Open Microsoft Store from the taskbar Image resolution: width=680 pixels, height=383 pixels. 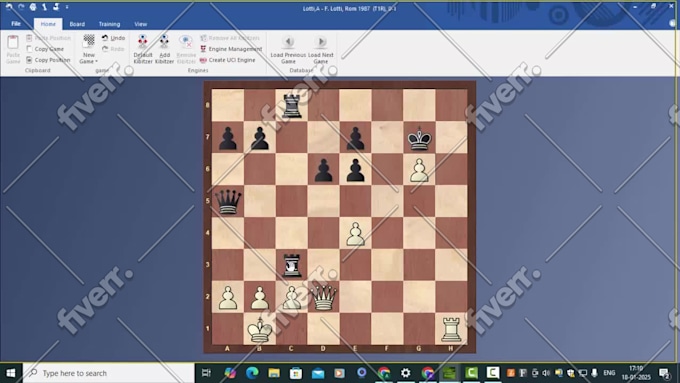(296, 373)
